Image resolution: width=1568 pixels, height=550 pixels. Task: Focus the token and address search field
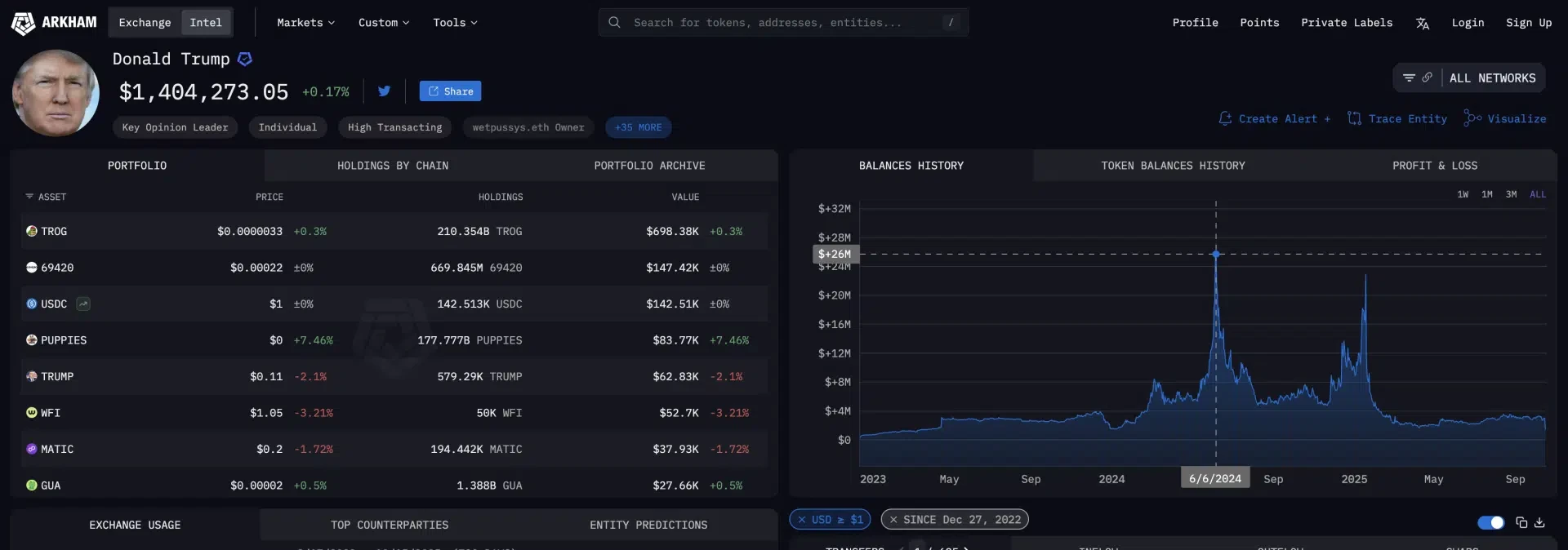[x=782, y=23]
